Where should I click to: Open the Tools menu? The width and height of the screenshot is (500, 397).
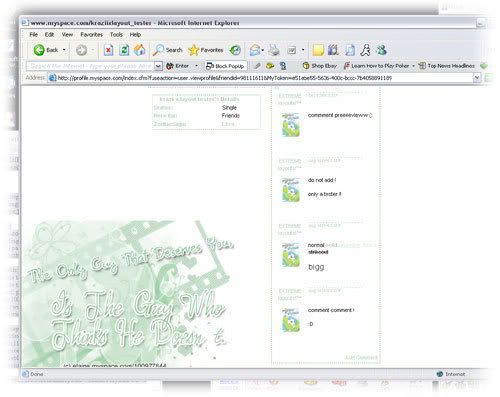pos(116,35)
